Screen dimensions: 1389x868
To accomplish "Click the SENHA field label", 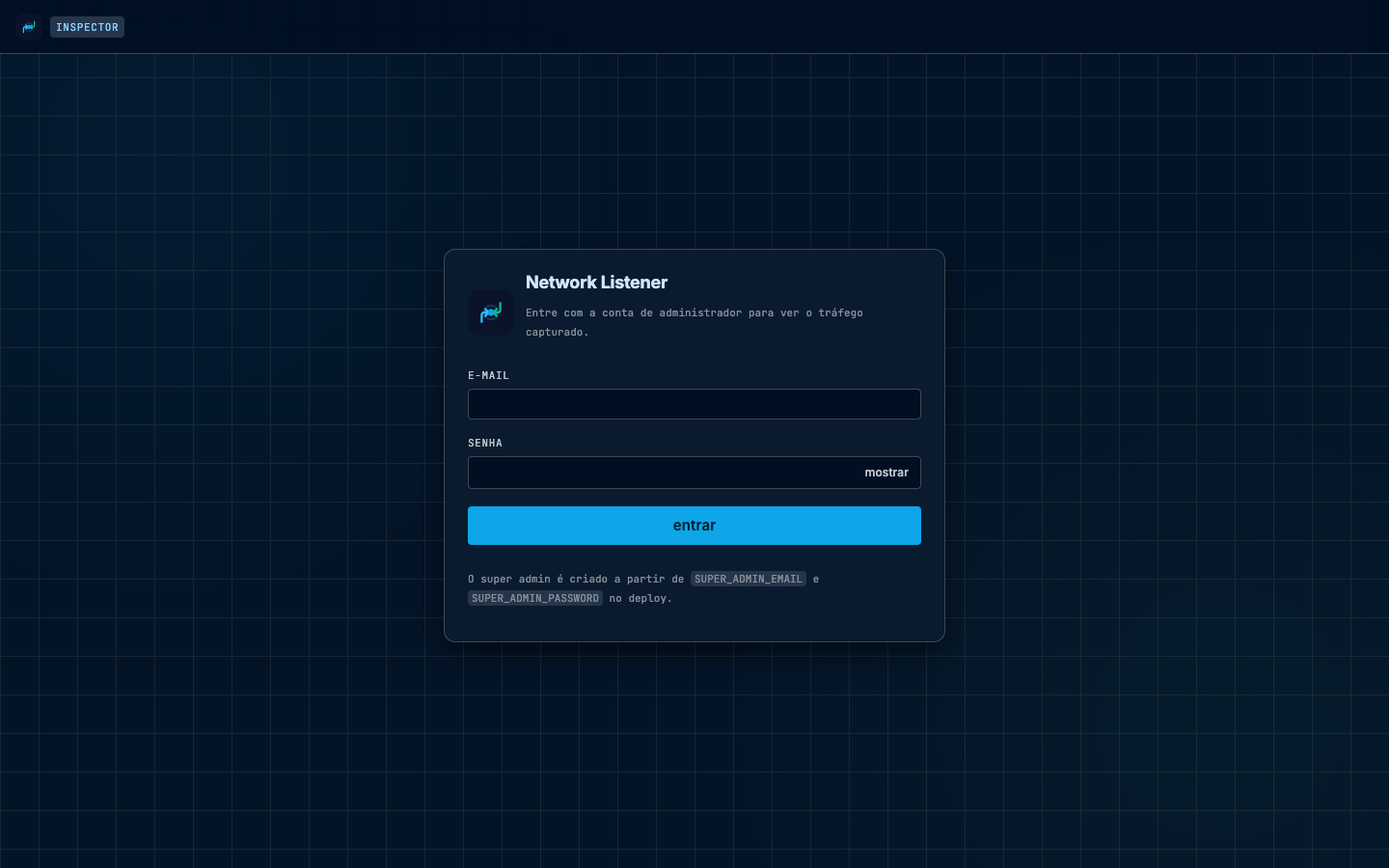I will coord(485,443).
